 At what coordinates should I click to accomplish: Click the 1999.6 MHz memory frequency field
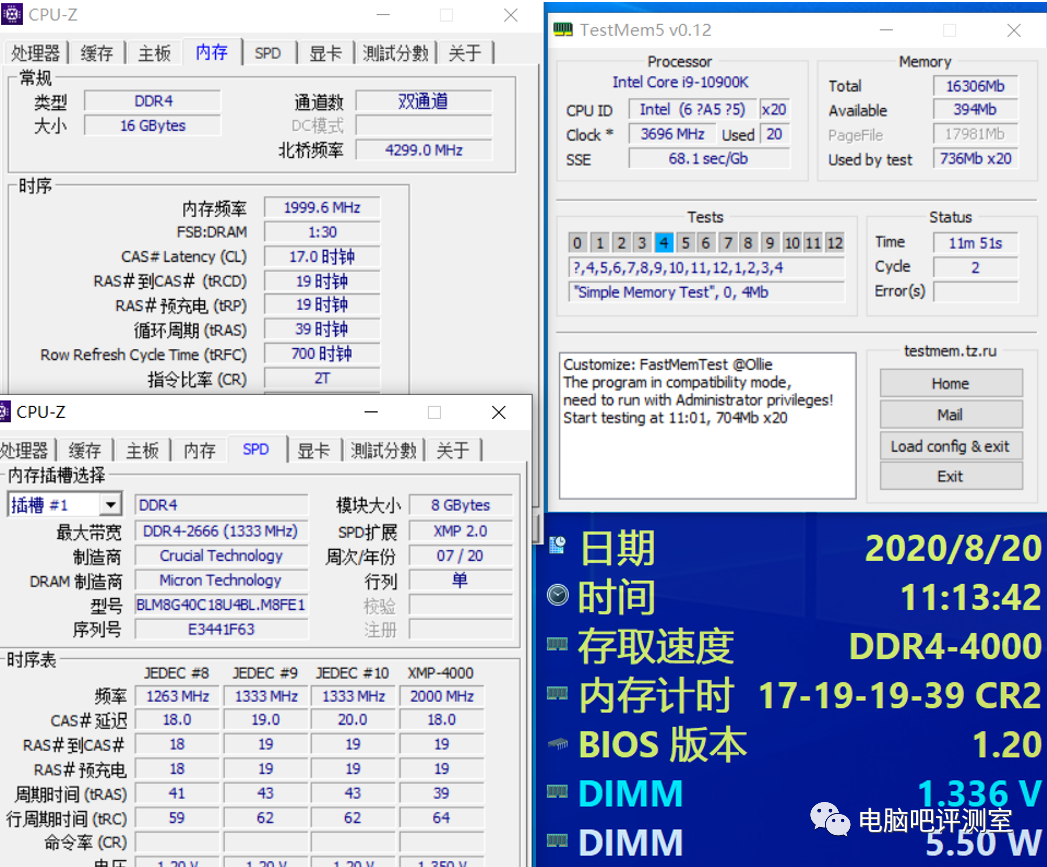click(x=322, y=208)
